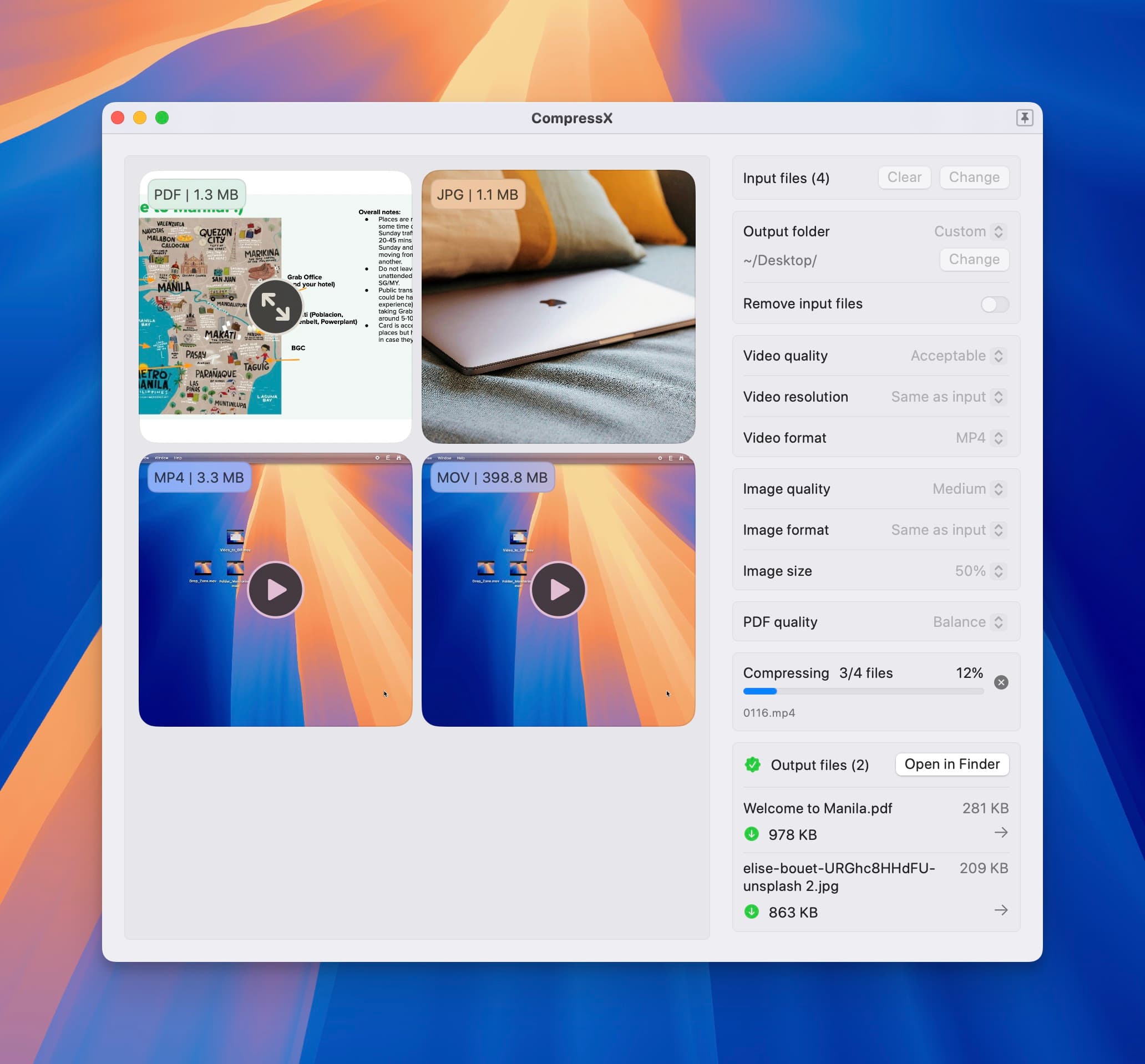1145x1064 pixels.
Task: Click the play button on MOV video
Action: (558, 589)
